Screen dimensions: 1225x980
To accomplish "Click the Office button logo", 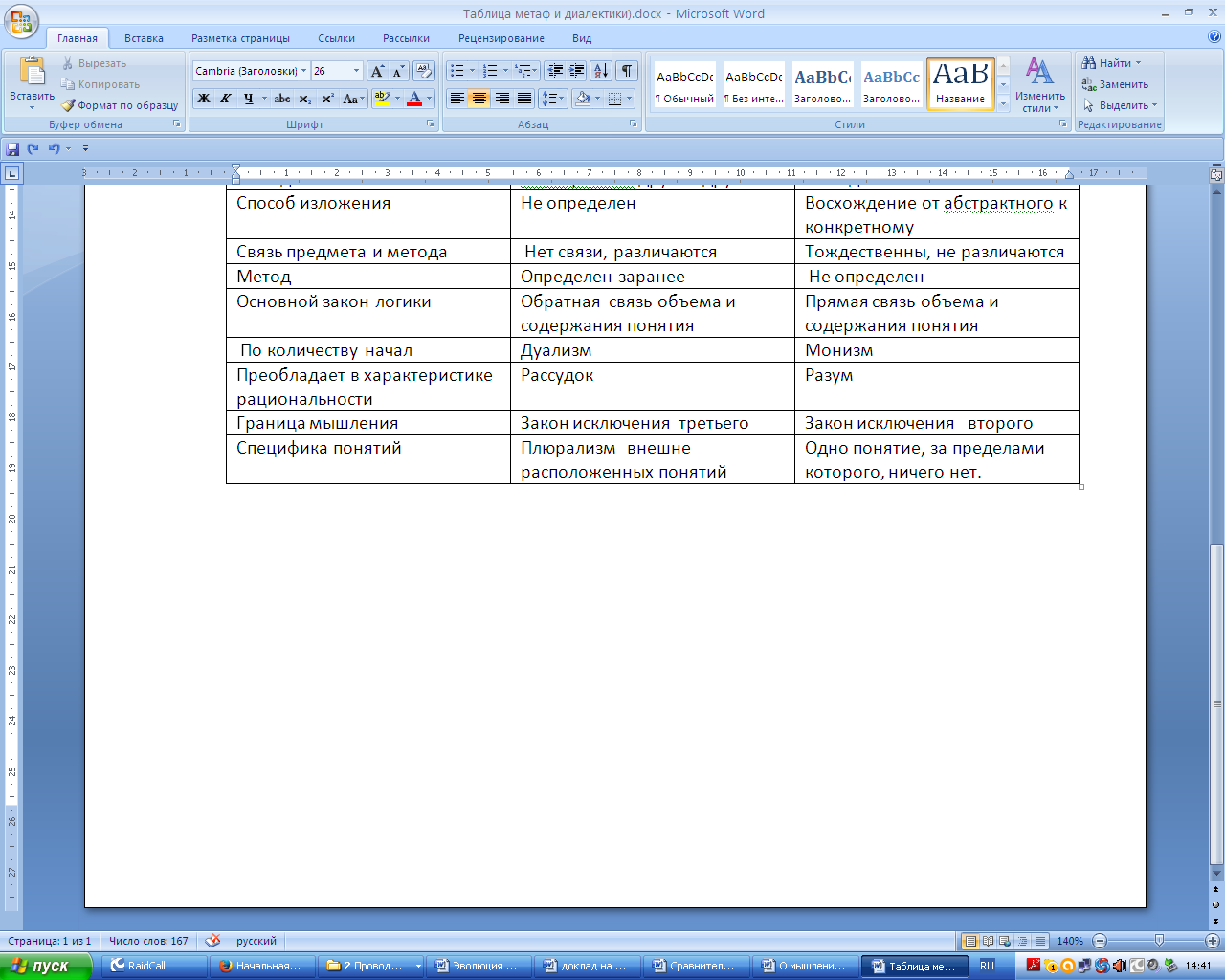I will 21,21.
